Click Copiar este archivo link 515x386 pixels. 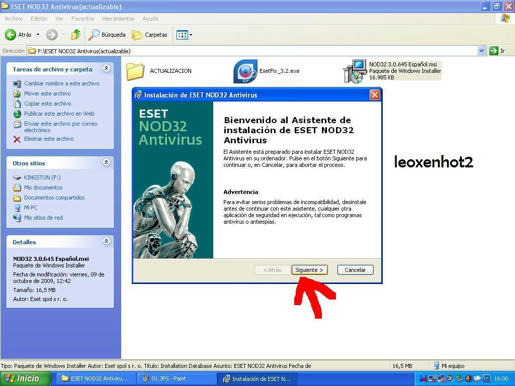tap(47, 103)
